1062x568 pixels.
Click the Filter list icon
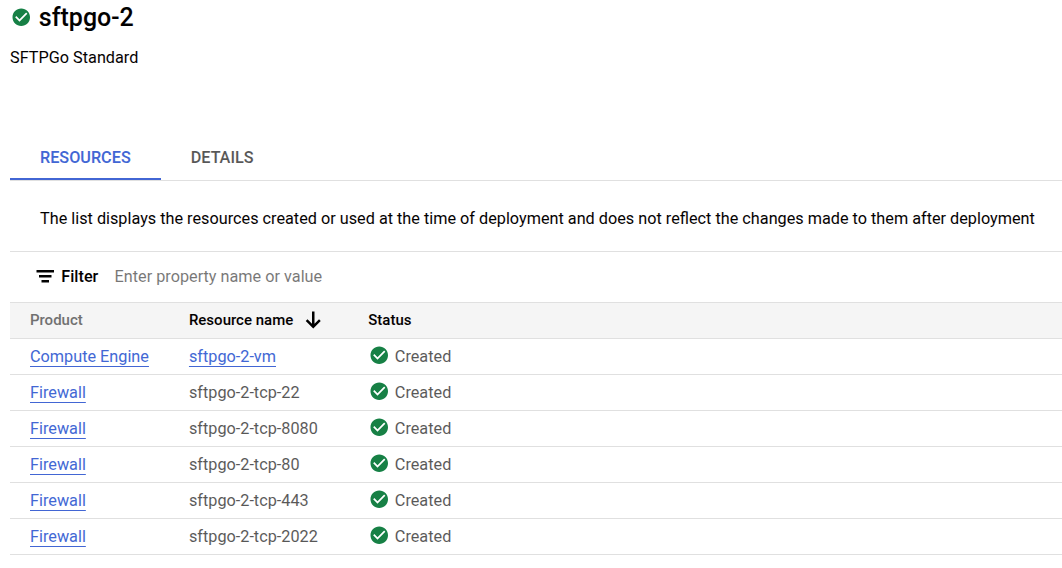click(x=45, y=276)
